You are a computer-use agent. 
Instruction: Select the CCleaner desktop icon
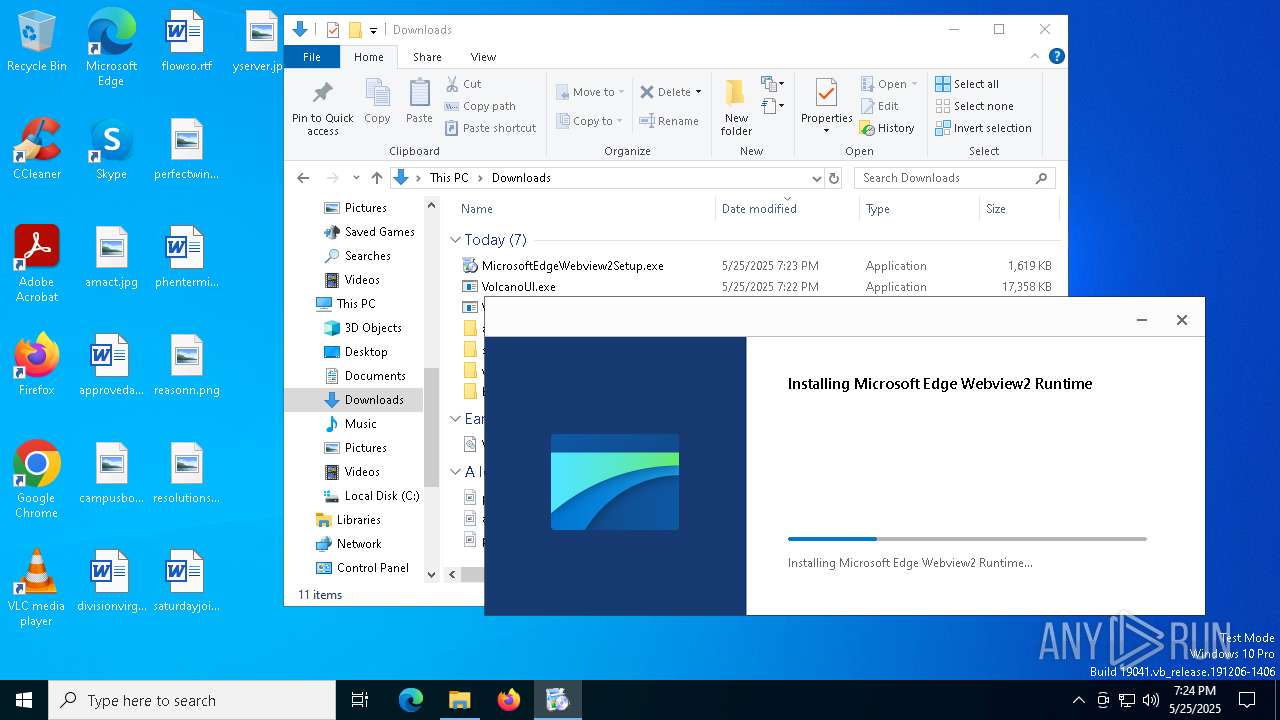point(37,149)
